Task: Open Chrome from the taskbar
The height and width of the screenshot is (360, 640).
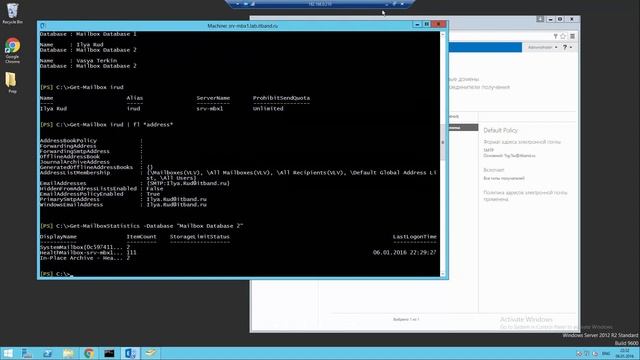Action: [x=89, y=353]
